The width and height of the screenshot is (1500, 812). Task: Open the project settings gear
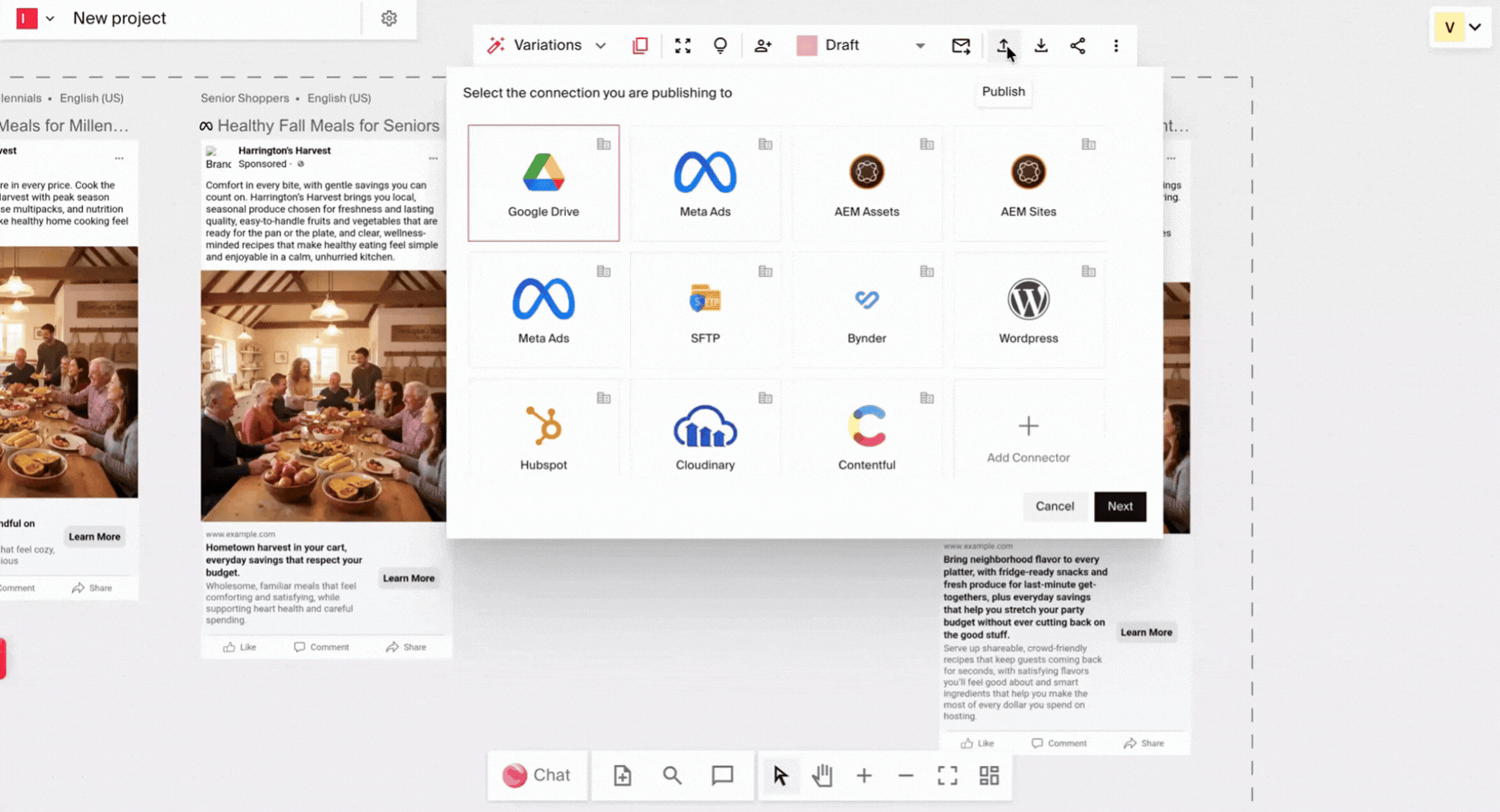click(389, 18)
